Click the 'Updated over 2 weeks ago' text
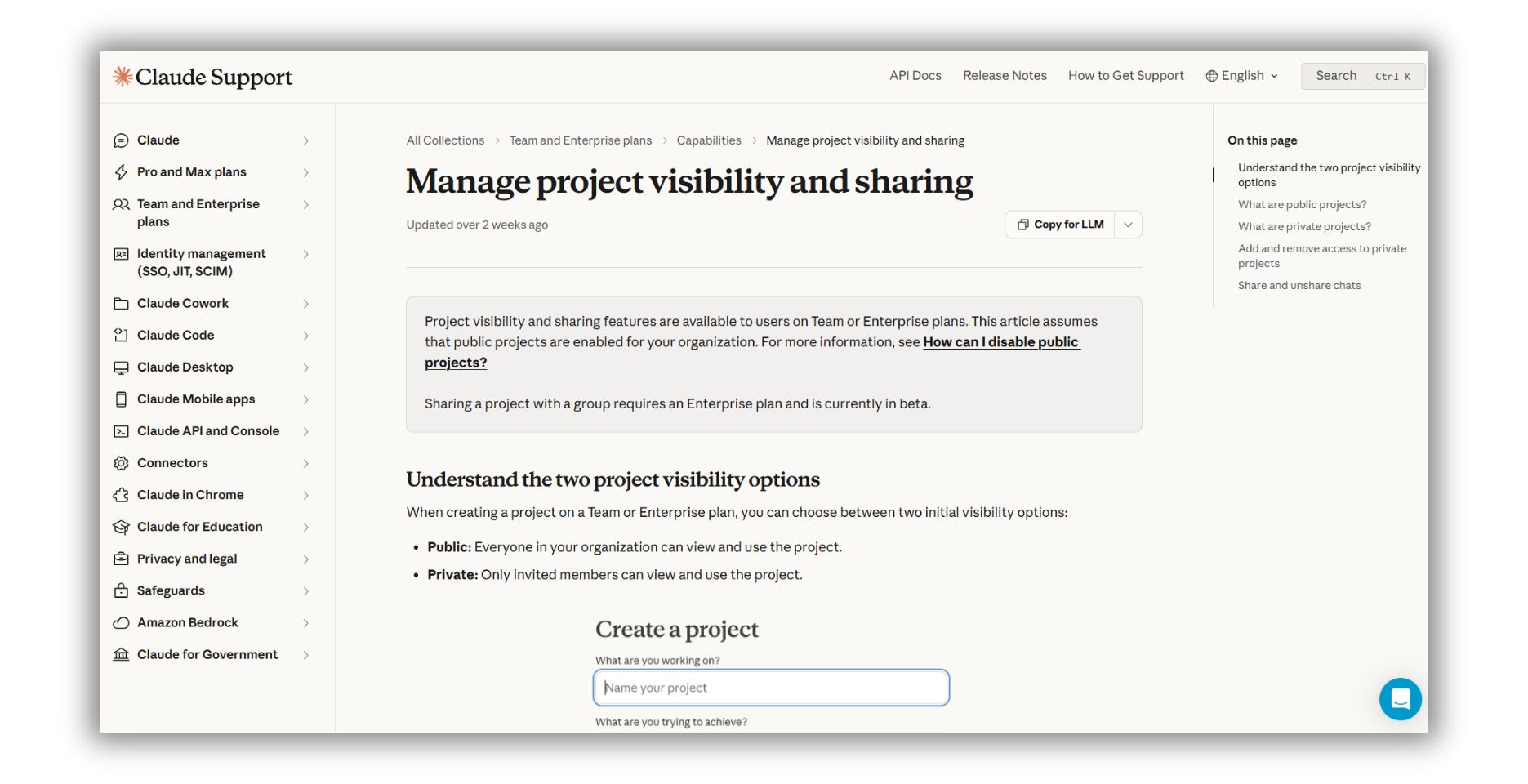The width and height of the screenshot is (1528, 784). 477,225
